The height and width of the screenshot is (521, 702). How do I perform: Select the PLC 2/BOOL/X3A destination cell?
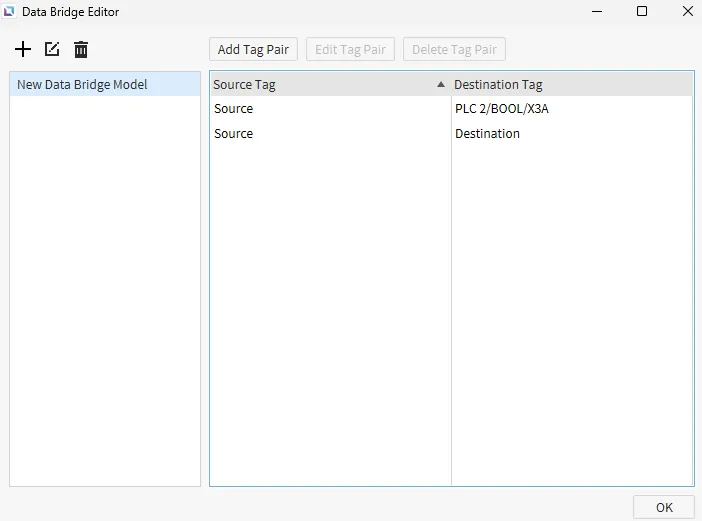click(502, 109)
